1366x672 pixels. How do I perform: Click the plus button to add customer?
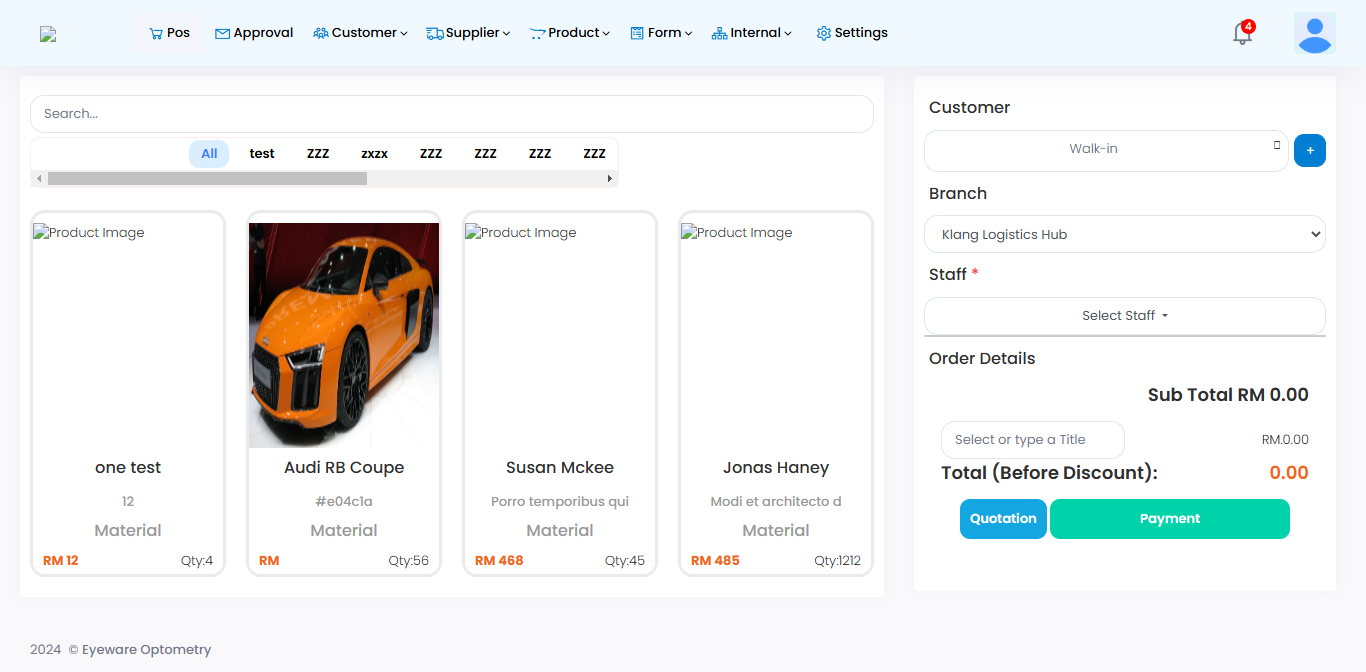click(1309, 151)
